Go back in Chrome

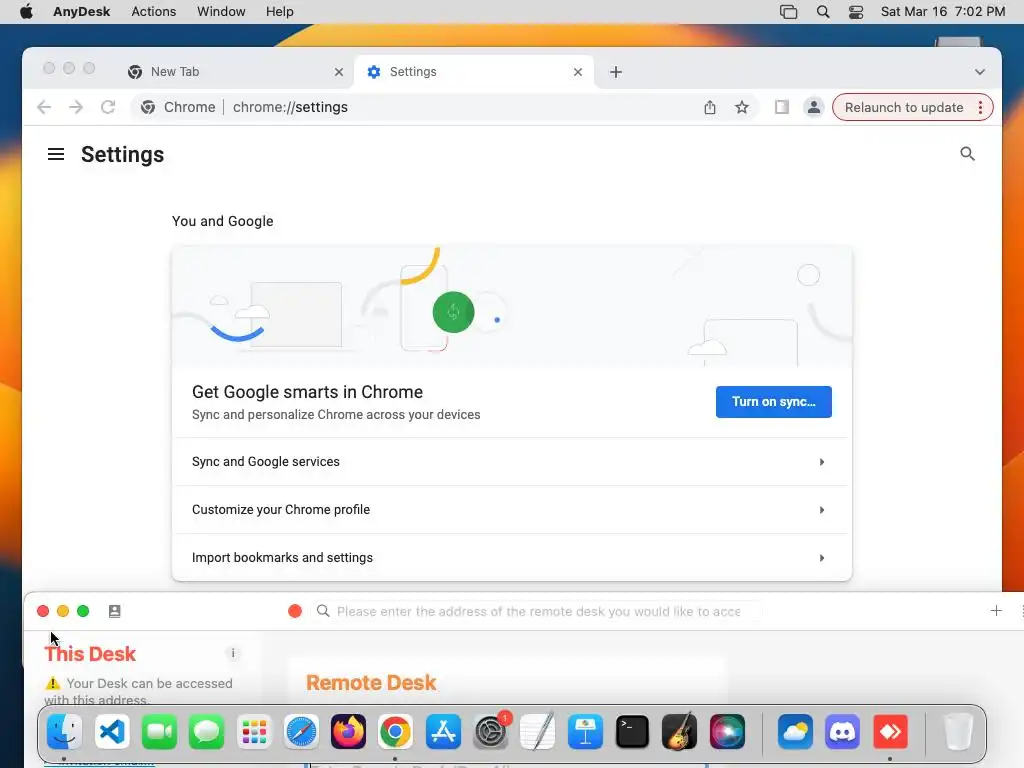point(44,107)
